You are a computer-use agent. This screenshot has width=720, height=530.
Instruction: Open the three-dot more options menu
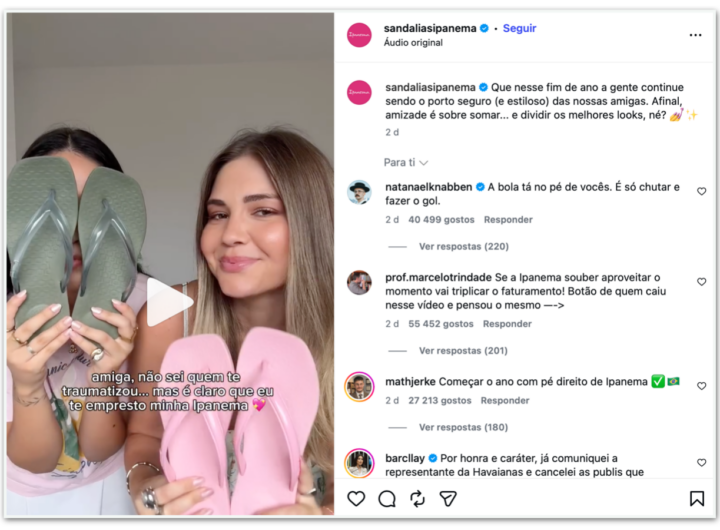tap(695, 35)
